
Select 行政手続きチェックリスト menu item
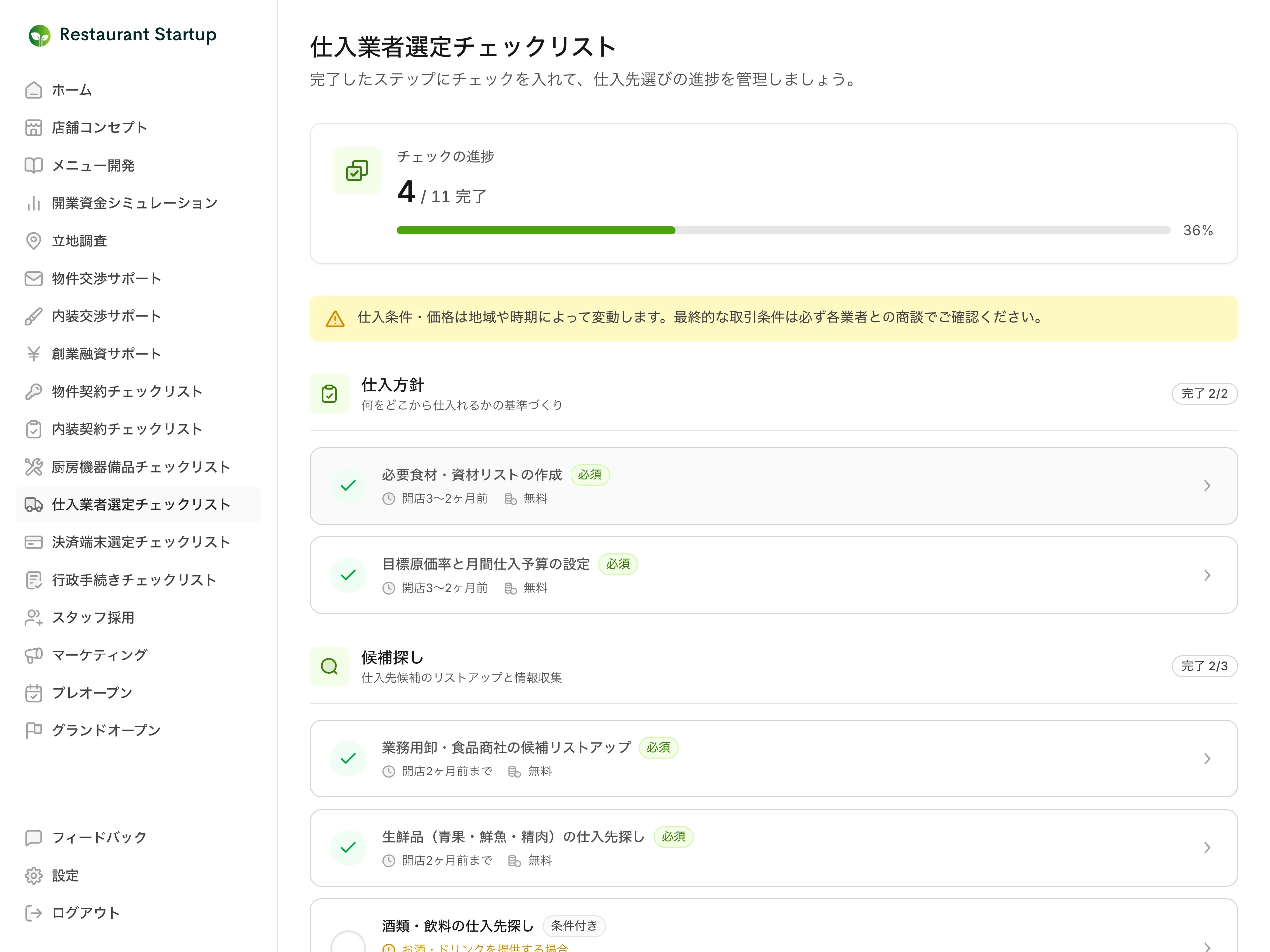[x=138, y=580]
